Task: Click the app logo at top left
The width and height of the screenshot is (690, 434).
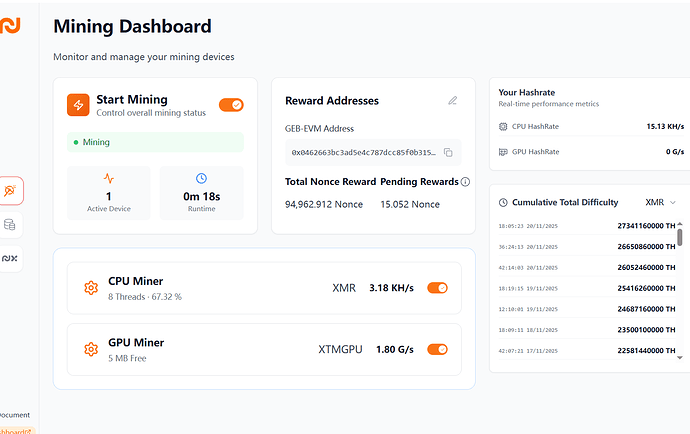Action: coord(9,25)
